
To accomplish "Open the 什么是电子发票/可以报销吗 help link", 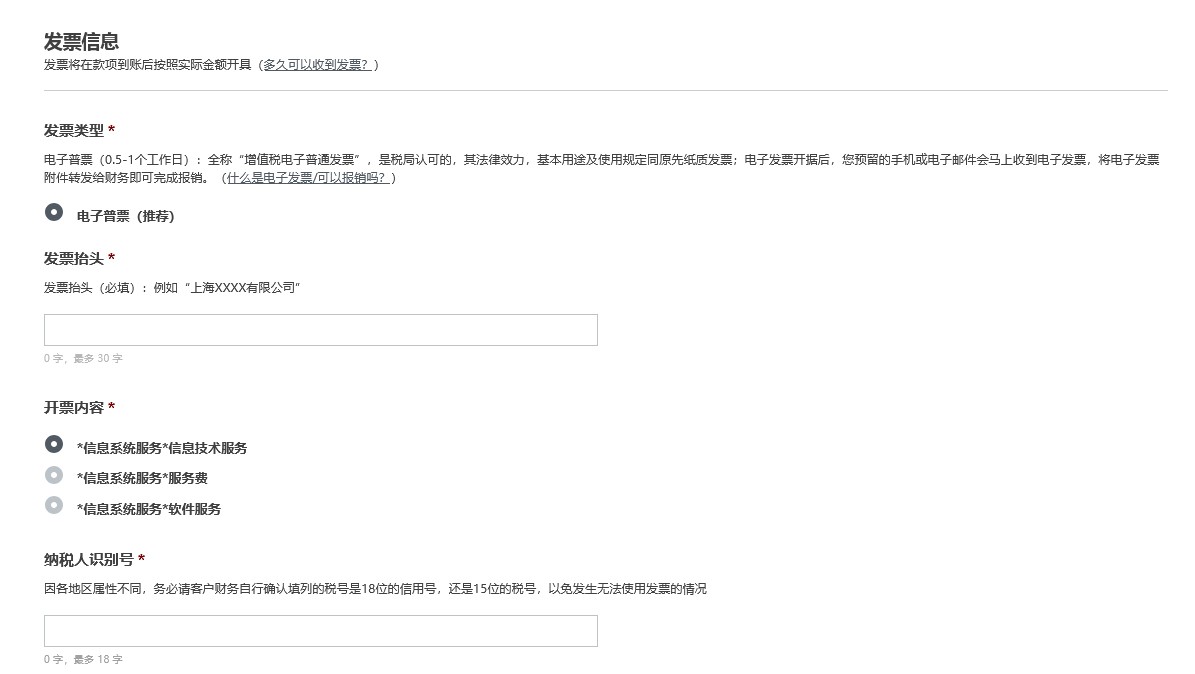I will 308,178.
